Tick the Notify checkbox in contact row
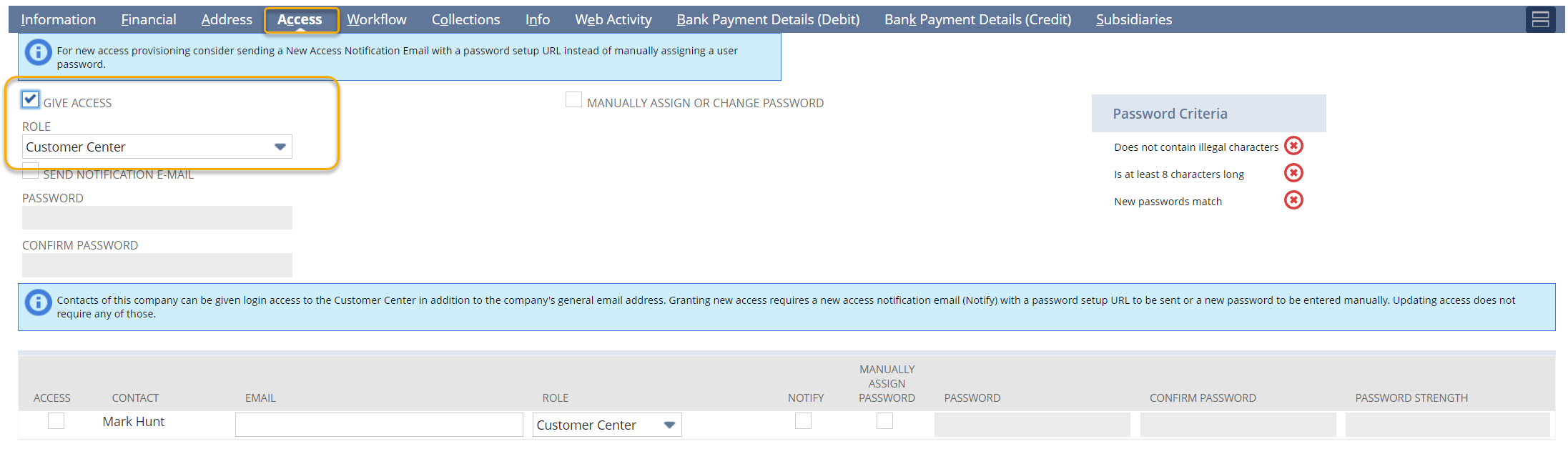1568x449 pixels. pos(803,421)
